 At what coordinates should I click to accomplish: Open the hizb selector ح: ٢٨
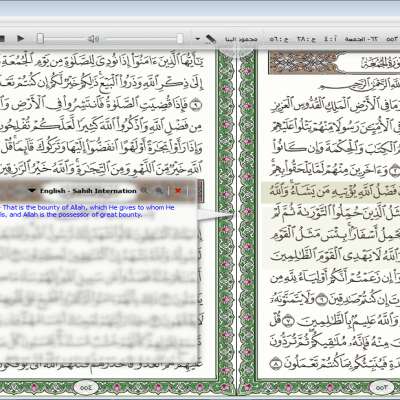click(306, 39)
